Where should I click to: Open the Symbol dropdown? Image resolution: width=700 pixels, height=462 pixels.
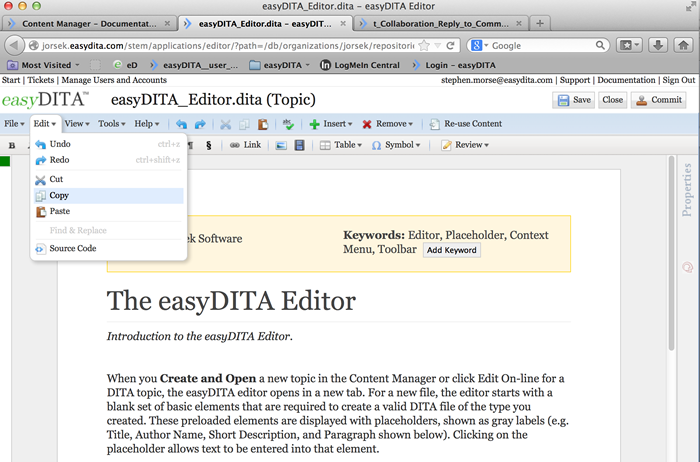[x=396, y=145]
